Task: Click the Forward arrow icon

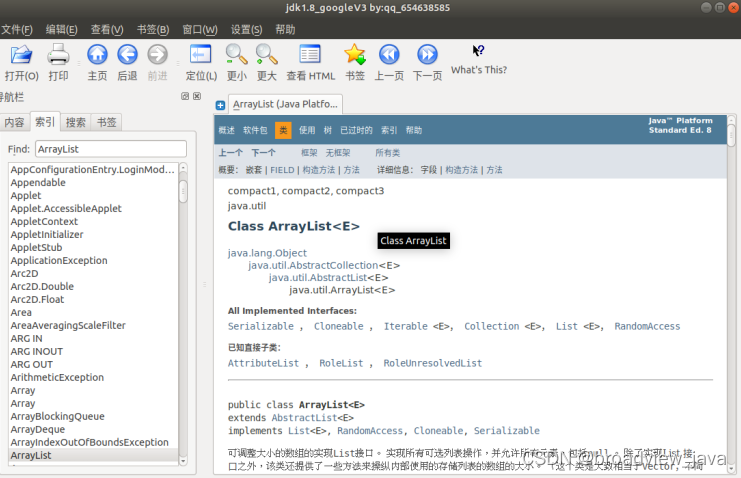Action: tap(157, 54)
